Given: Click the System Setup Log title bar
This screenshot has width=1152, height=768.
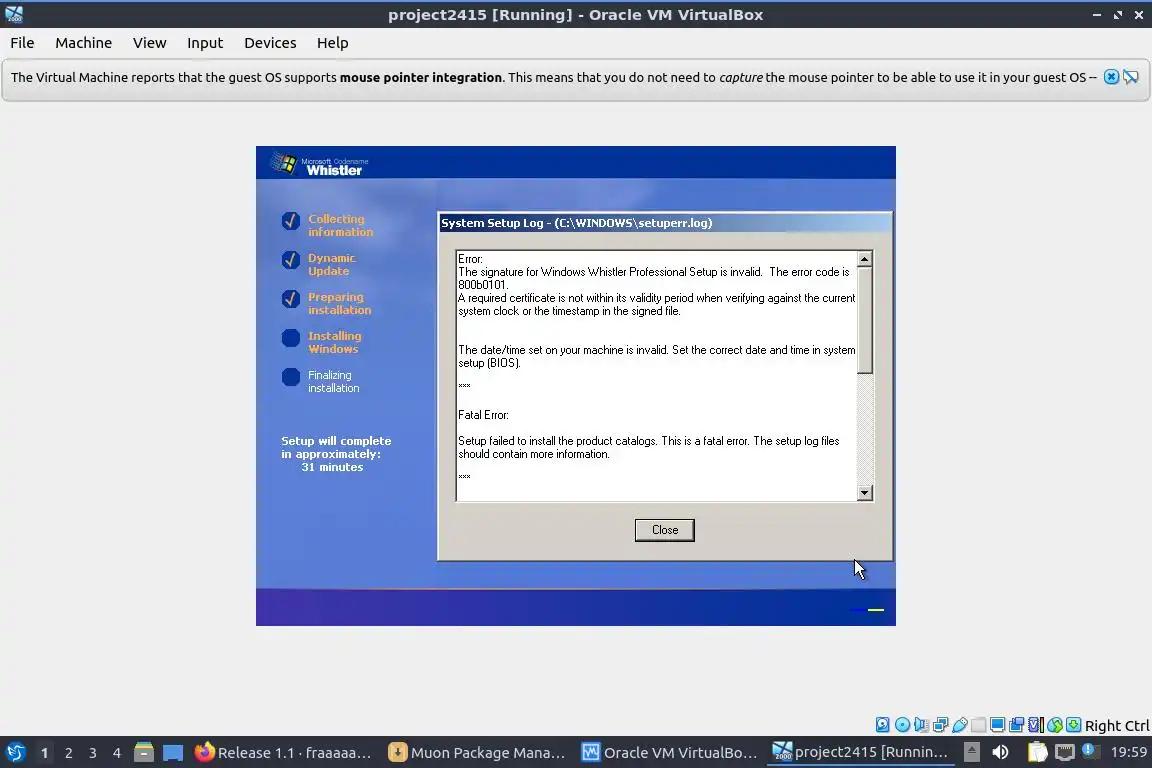Looking at the screenshot, I should (x=664, y=223).
